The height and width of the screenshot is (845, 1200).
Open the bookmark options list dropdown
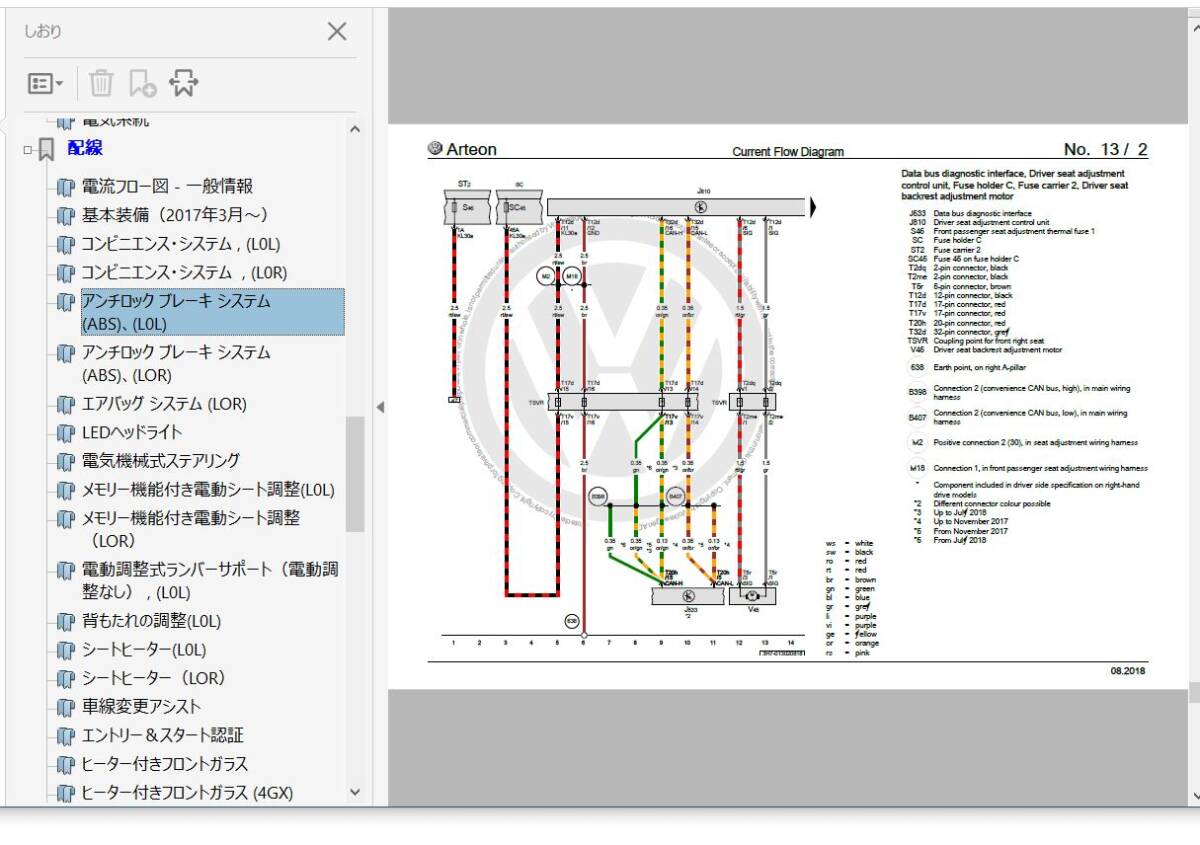[46, 84]
